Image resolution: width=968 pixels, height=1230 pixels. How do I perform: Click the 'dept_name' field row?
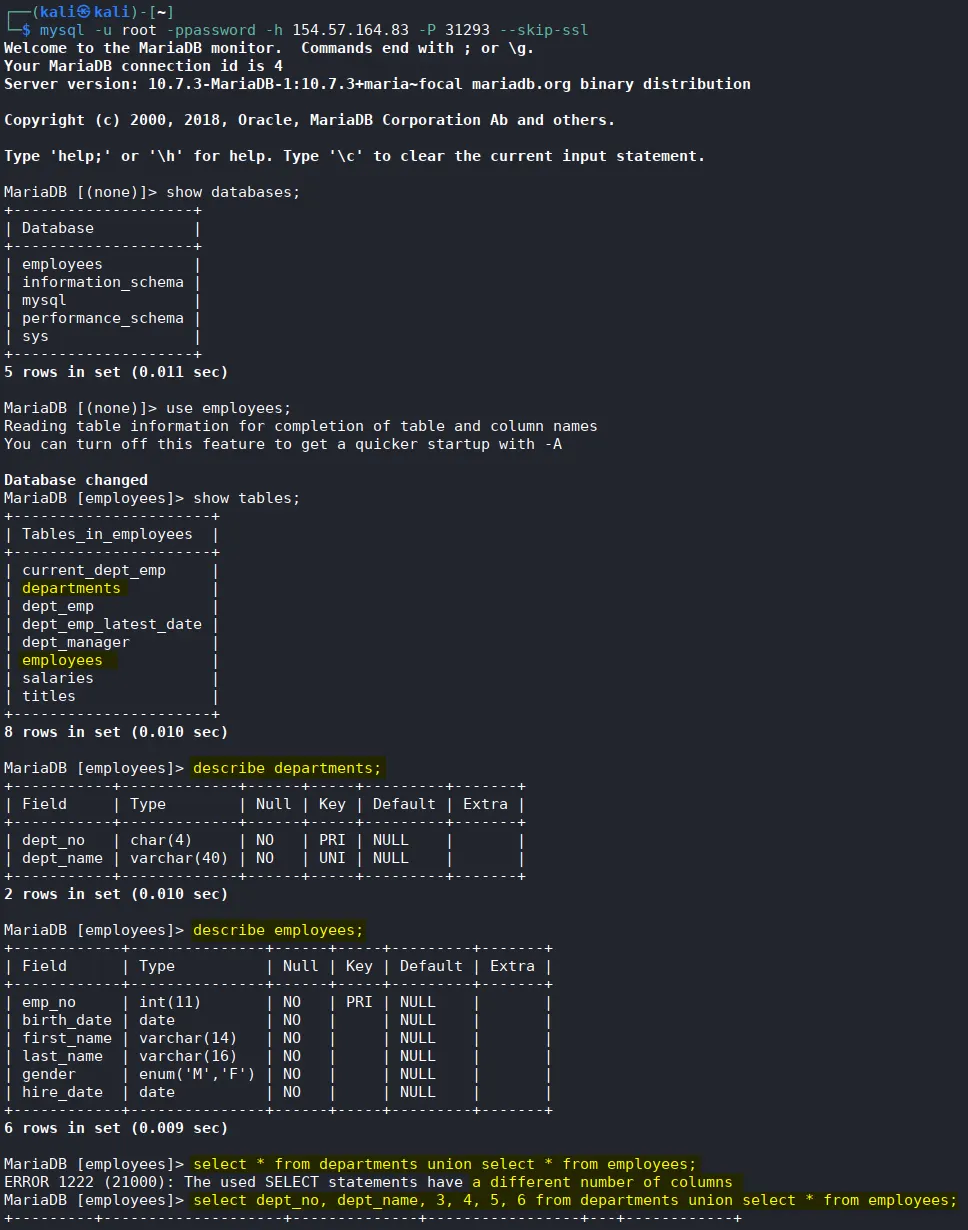point(264,858)
